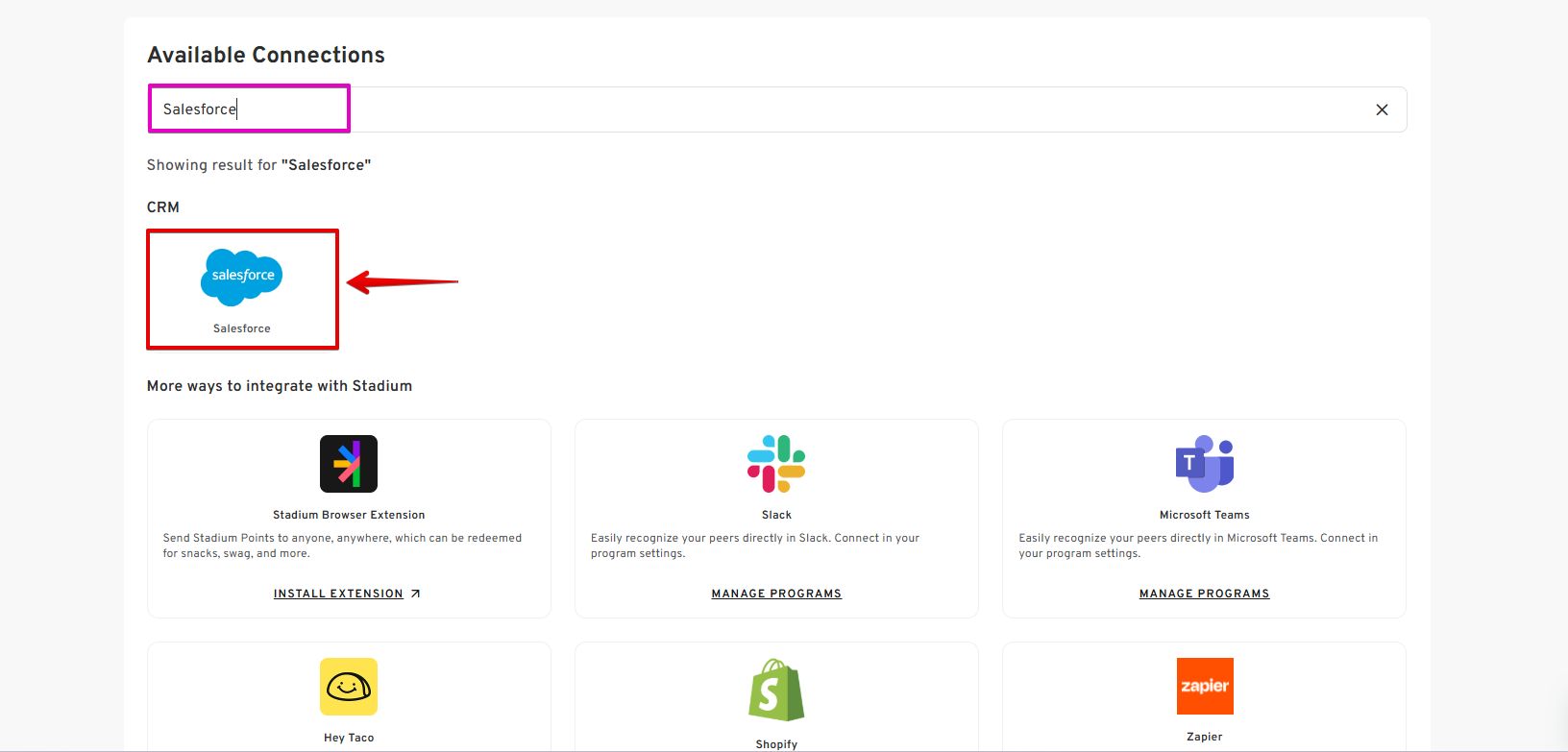This screenshot has width=1568, height=752.
Task: Click the 'Showing result for Salesforce' text
Action: click(x=258, y=165)
